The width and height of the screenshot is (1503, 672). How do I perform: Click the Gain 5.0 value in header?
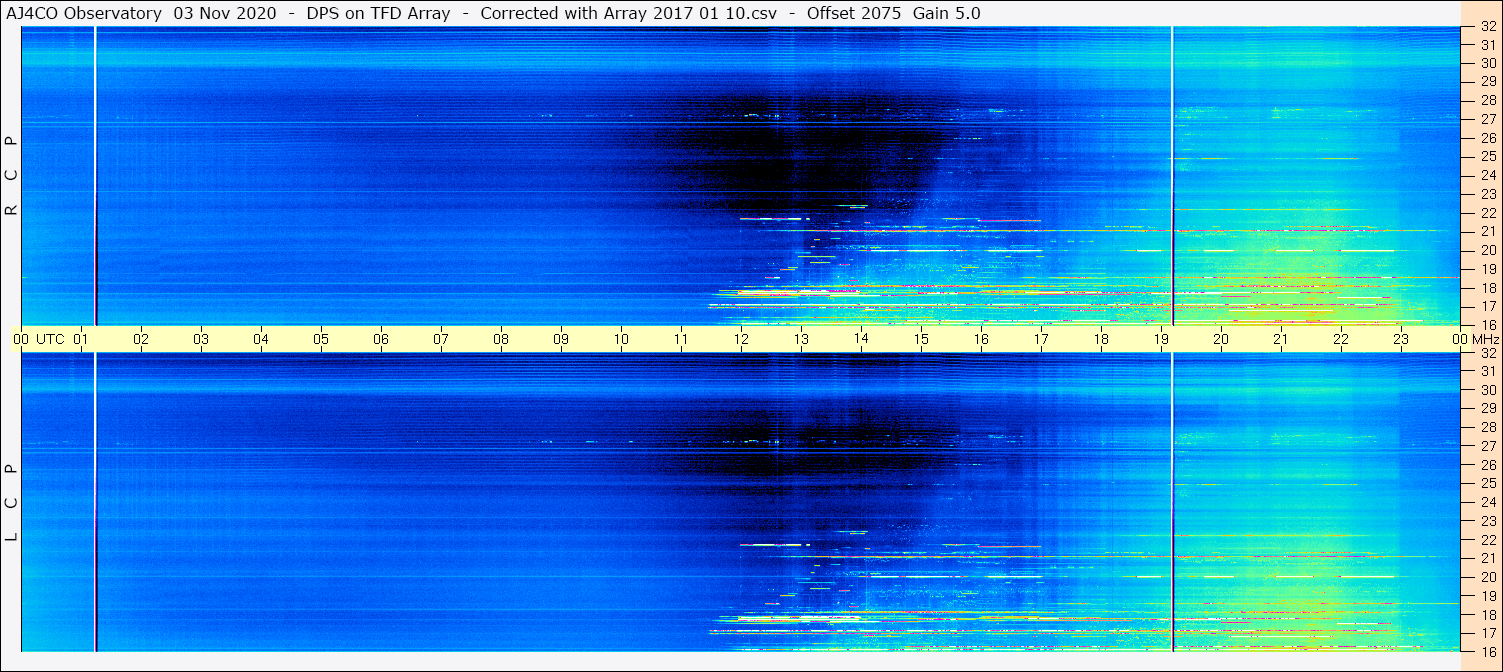click(946, 13)
